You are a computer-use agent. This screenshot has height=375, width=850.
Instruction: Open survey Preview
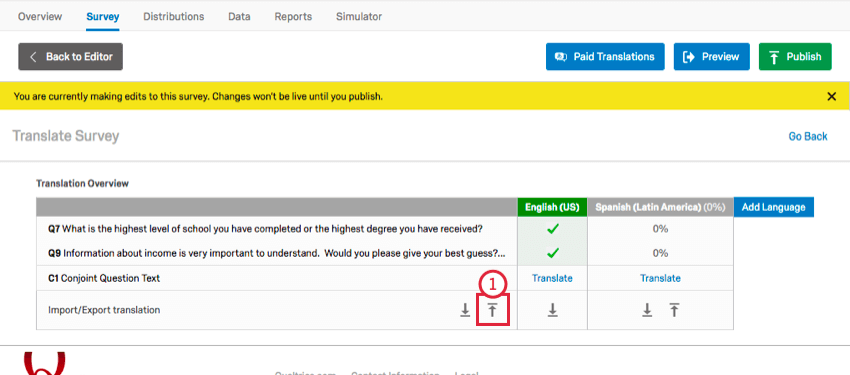712,57
